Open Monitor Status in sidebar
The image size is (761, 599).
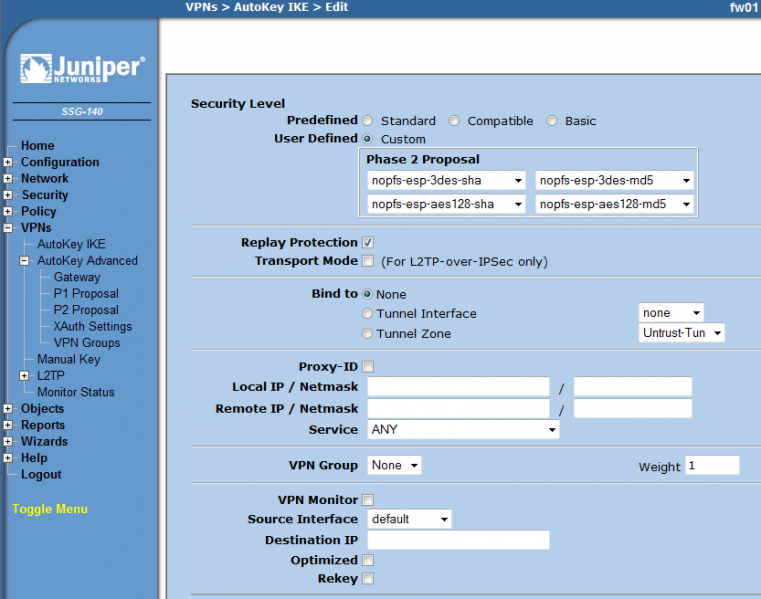click(76, 392)
